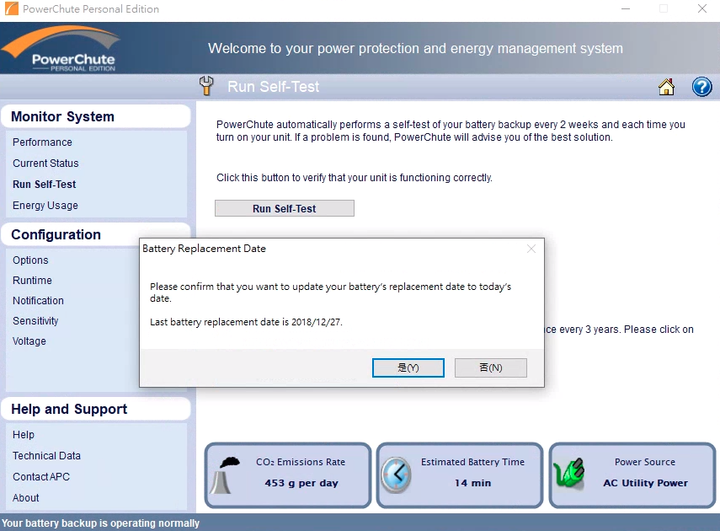The height and width of the screenshot is (531, 720).
Task: Select Run Self-Test in the sidebar
Action: click(x=44, y=184)
